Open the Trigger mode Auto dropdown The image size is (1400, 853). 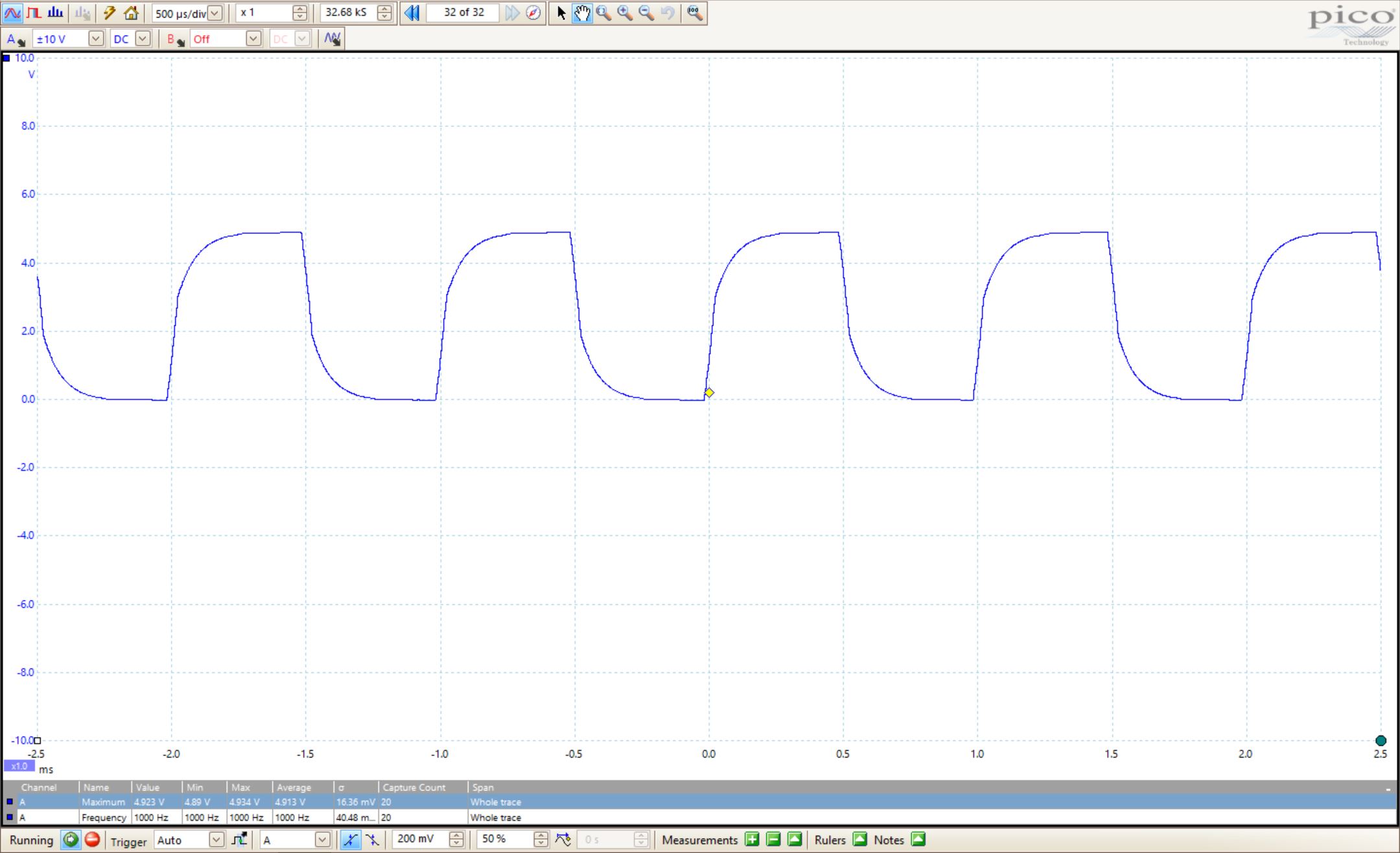click(x=216, y=840)
